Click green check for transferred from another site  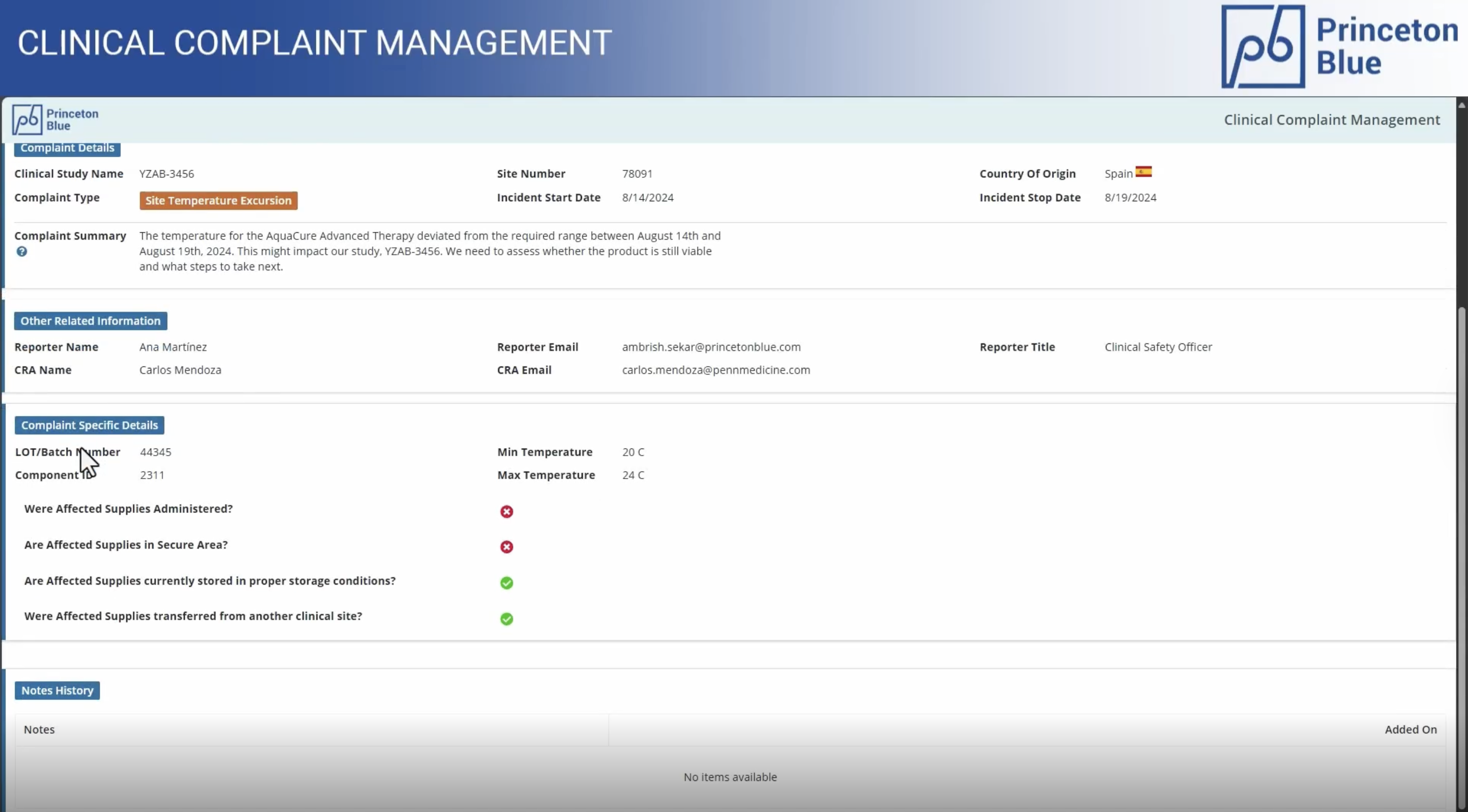(x=506, y=619)
